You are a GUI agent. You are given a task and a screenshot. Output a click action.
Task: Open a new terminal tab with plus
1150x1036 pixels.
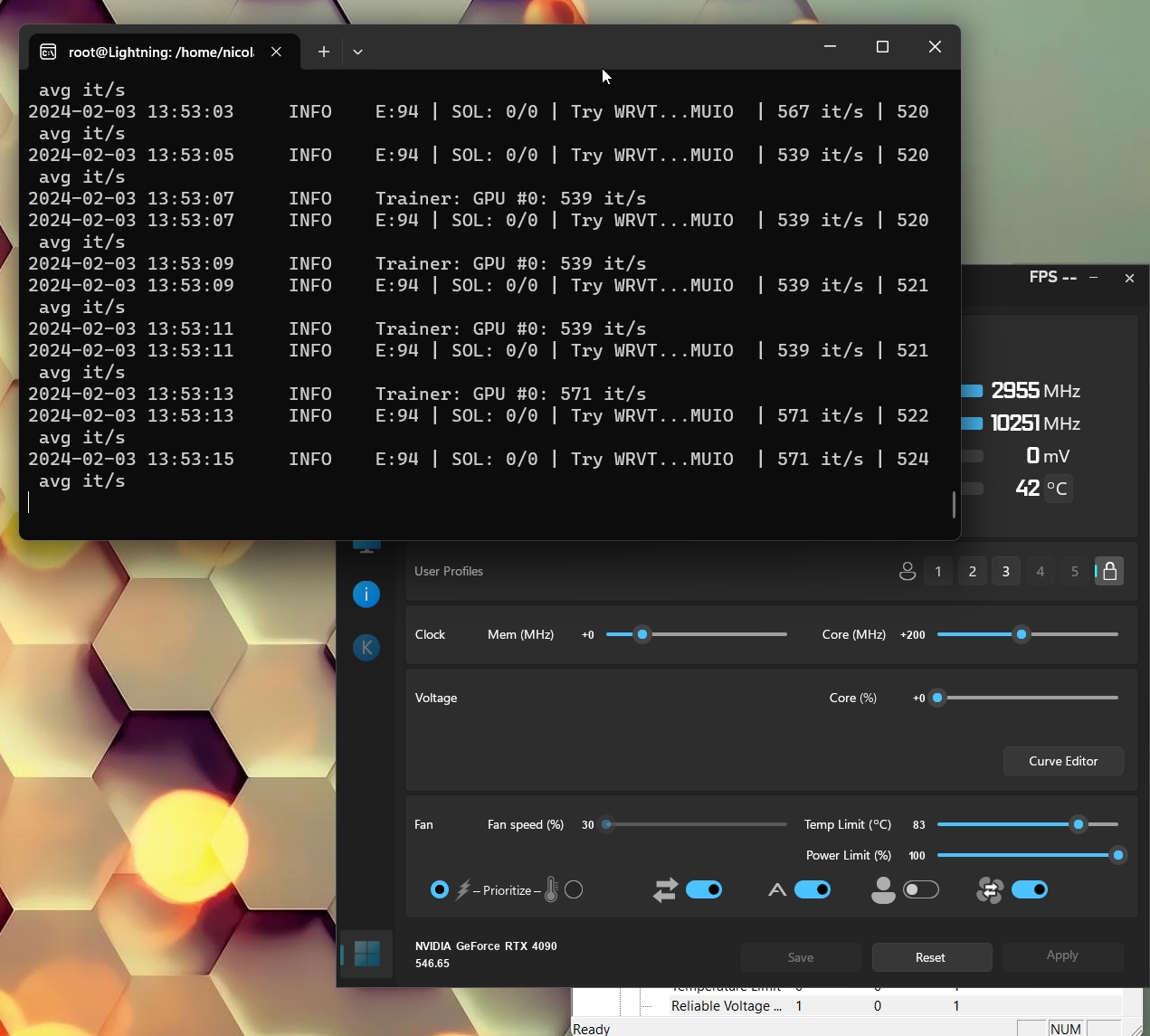pos(323,52)
